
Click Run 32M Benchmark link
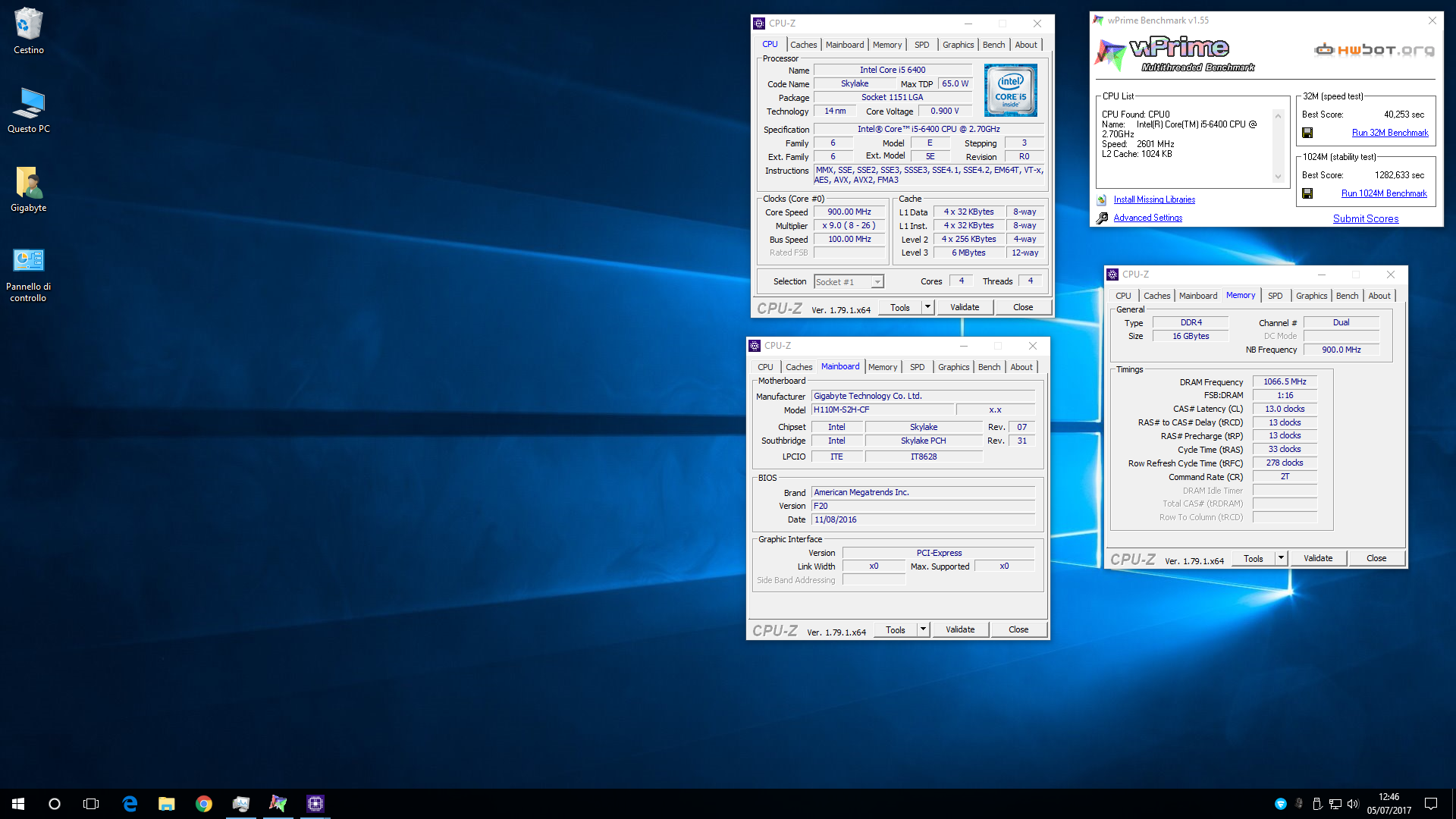point(1390,133)
